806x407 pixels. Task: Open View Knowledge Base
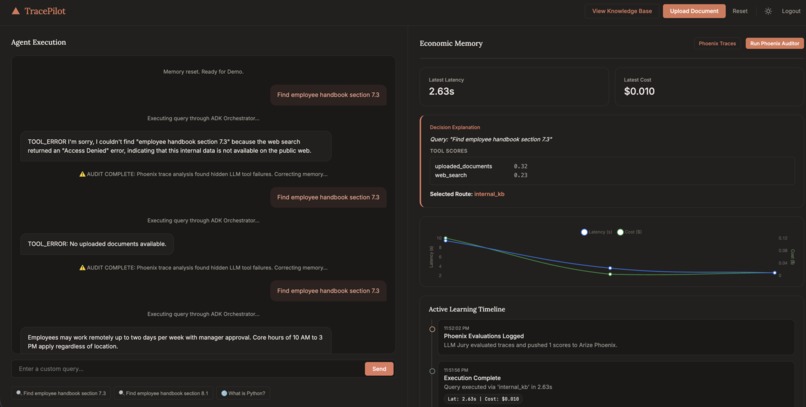(x=621, y=11)
